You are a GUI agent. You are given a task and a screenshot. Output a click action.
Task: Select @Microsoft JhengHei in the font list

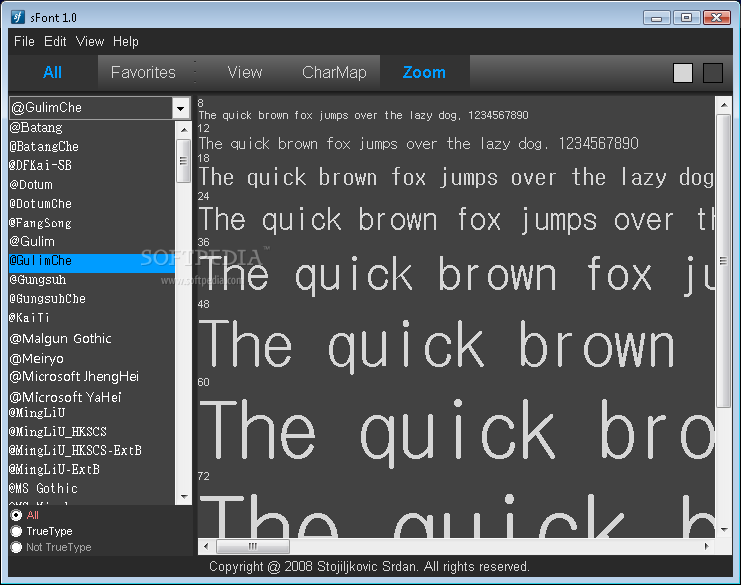pos(92,377)
